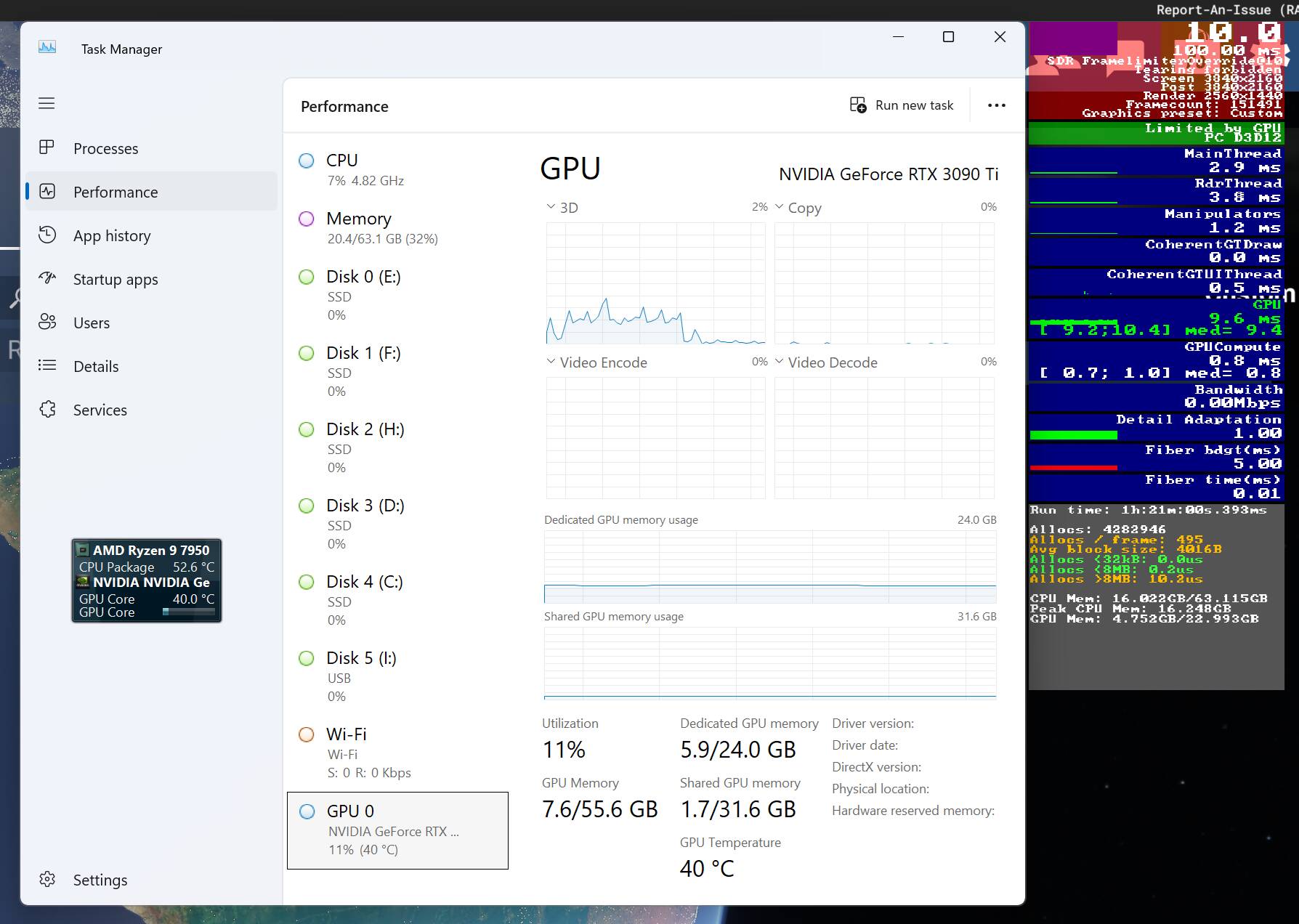The height and width of the screenshot is (924, 1299).
Task: Open the Details list icon
Action: (46, 365)
